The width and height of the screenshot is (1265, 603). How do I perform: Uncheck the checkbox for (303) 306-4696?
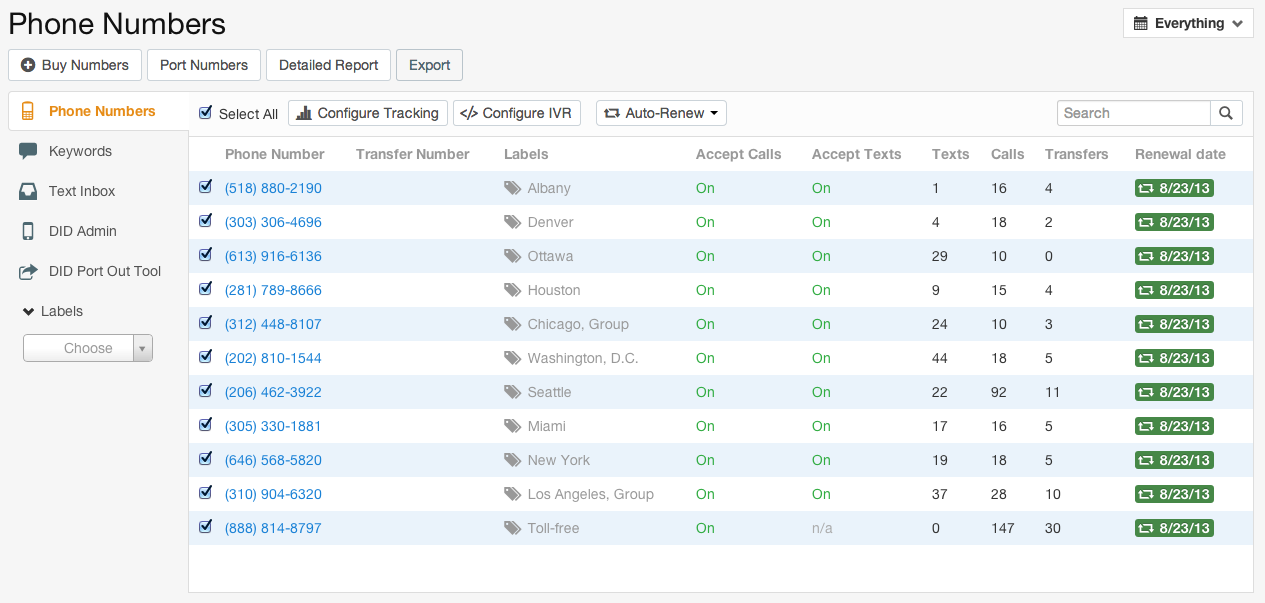coord(206,221)
